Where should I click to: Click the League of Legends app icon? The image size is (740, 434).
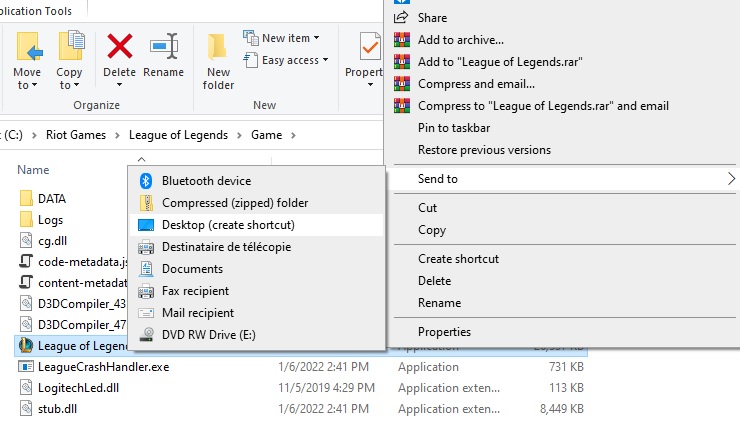pos(25,346)
